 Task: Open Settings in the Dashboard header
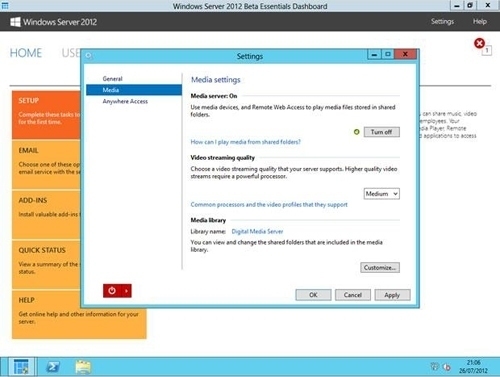(442, 22)
